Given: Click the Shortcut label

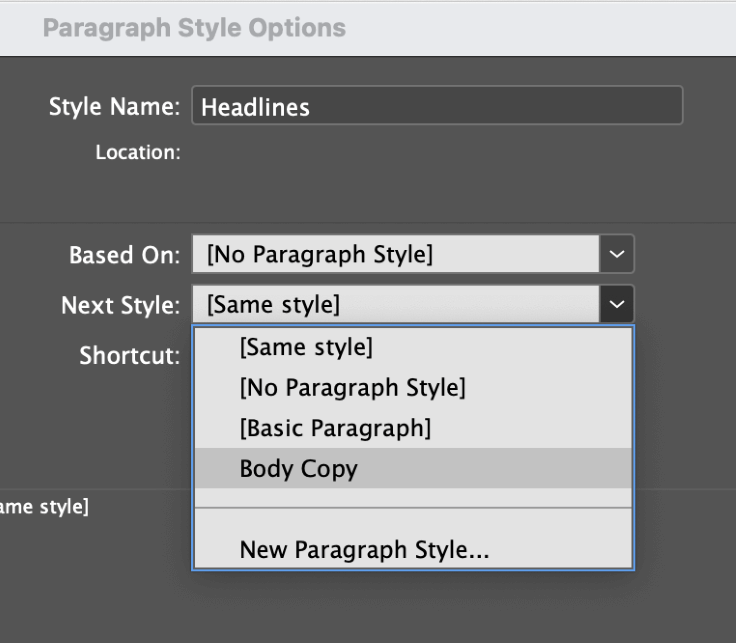Looking at the screenshot, I should pyautogui.click(x=130, y=355).
